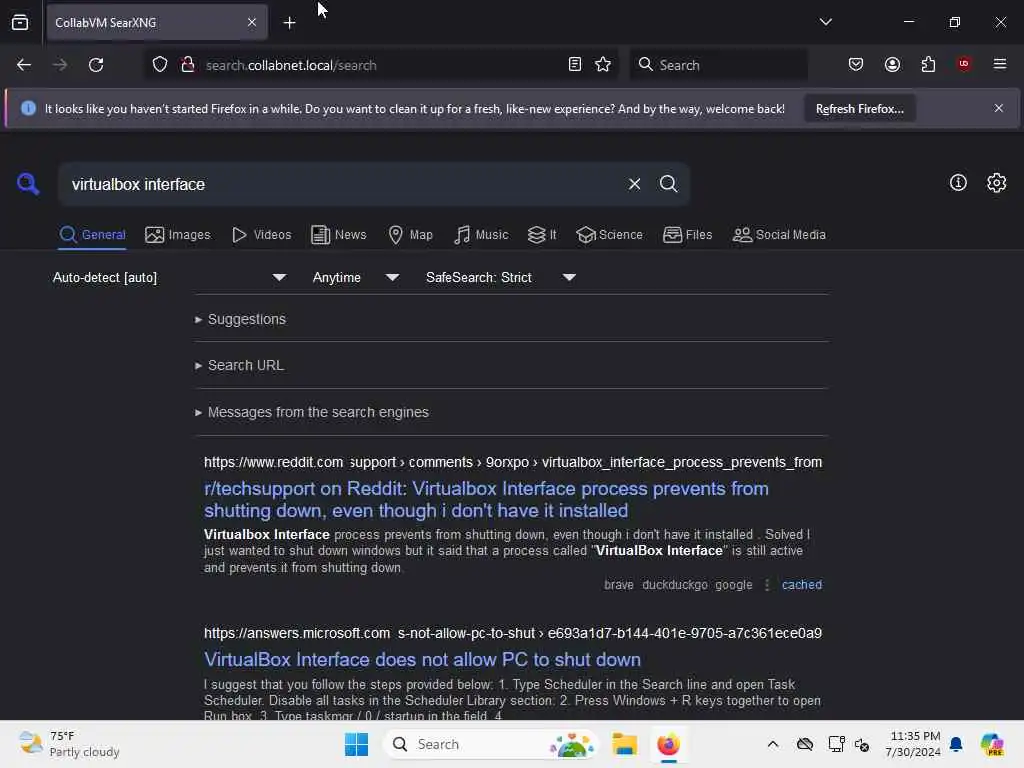Screen dimensions: 1024x768
Task: Switch to Map category
Action: (410, 235)
